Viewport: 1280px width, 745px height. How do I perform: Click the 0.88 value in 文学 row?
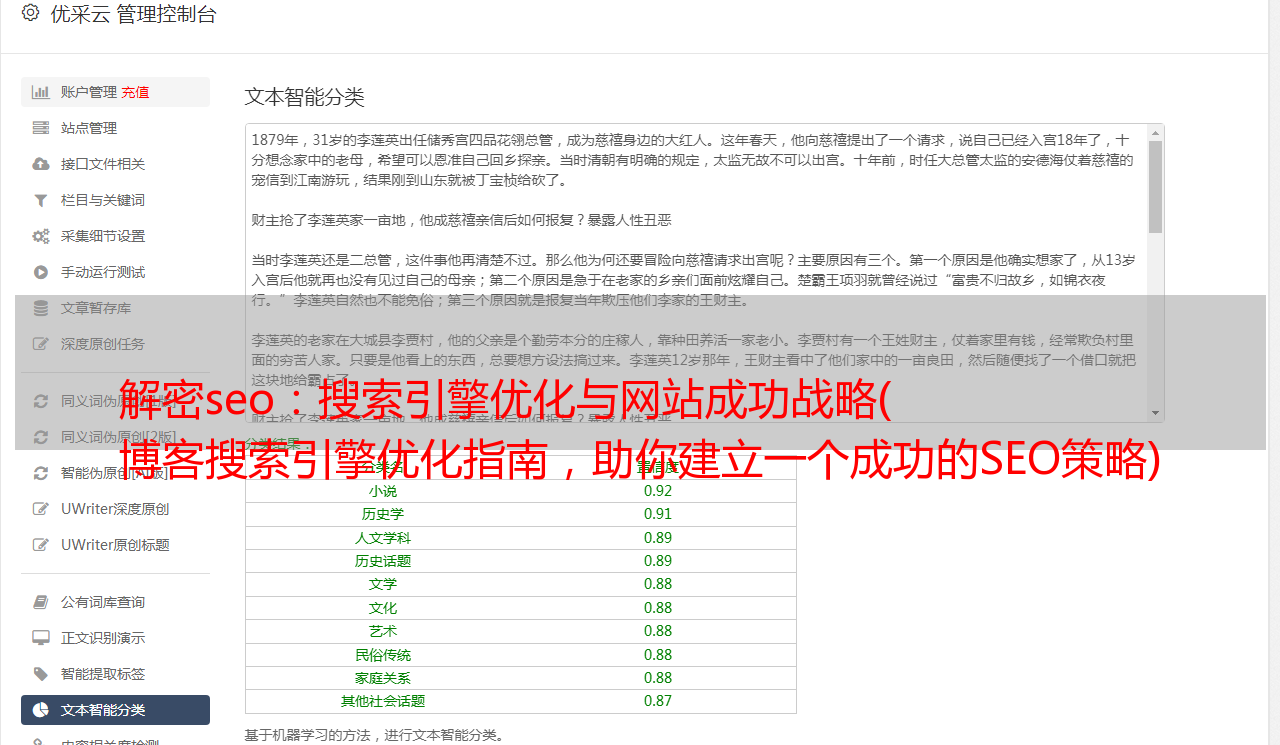tap(658, 584)
